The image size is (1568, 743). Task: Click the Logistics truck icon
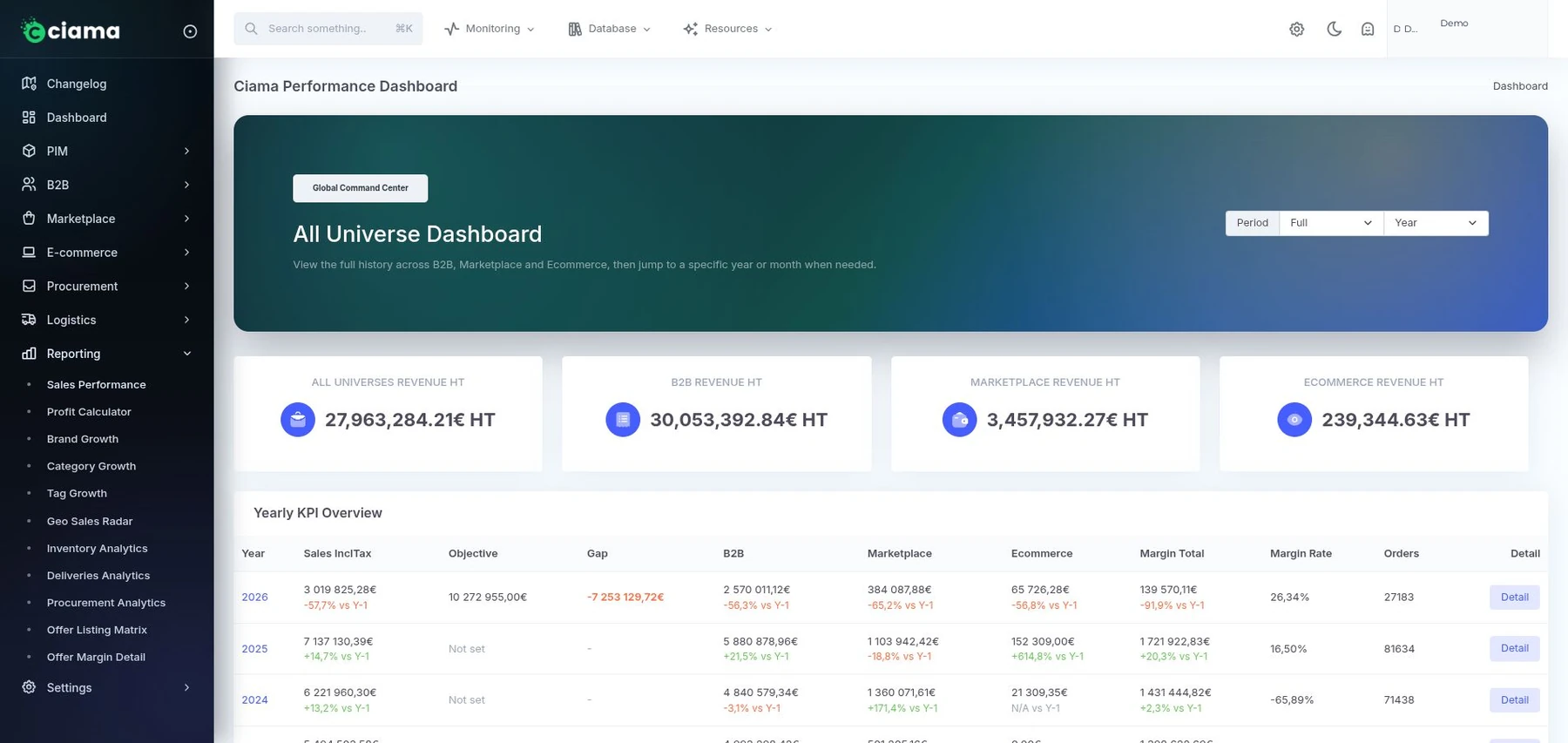pyautogui.click(x=29, y=320)
